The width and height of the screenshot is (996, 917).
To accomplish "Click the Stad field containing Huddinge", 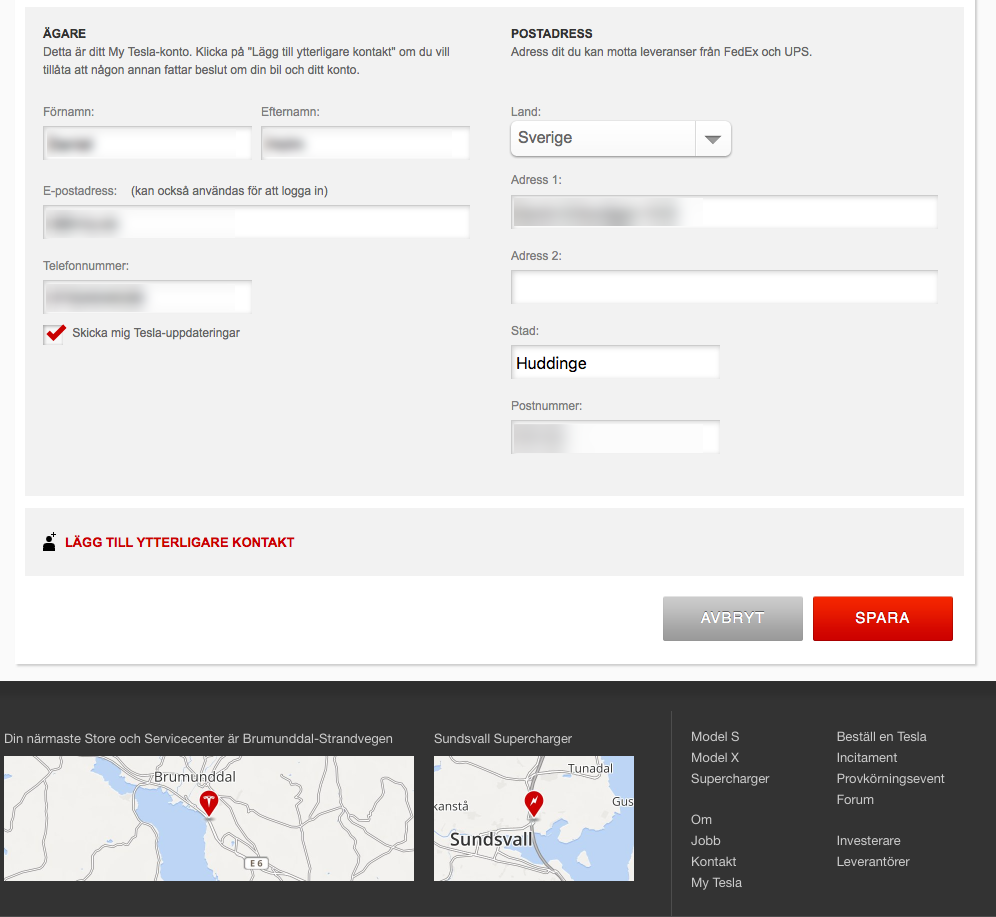I will click(615, 362).
